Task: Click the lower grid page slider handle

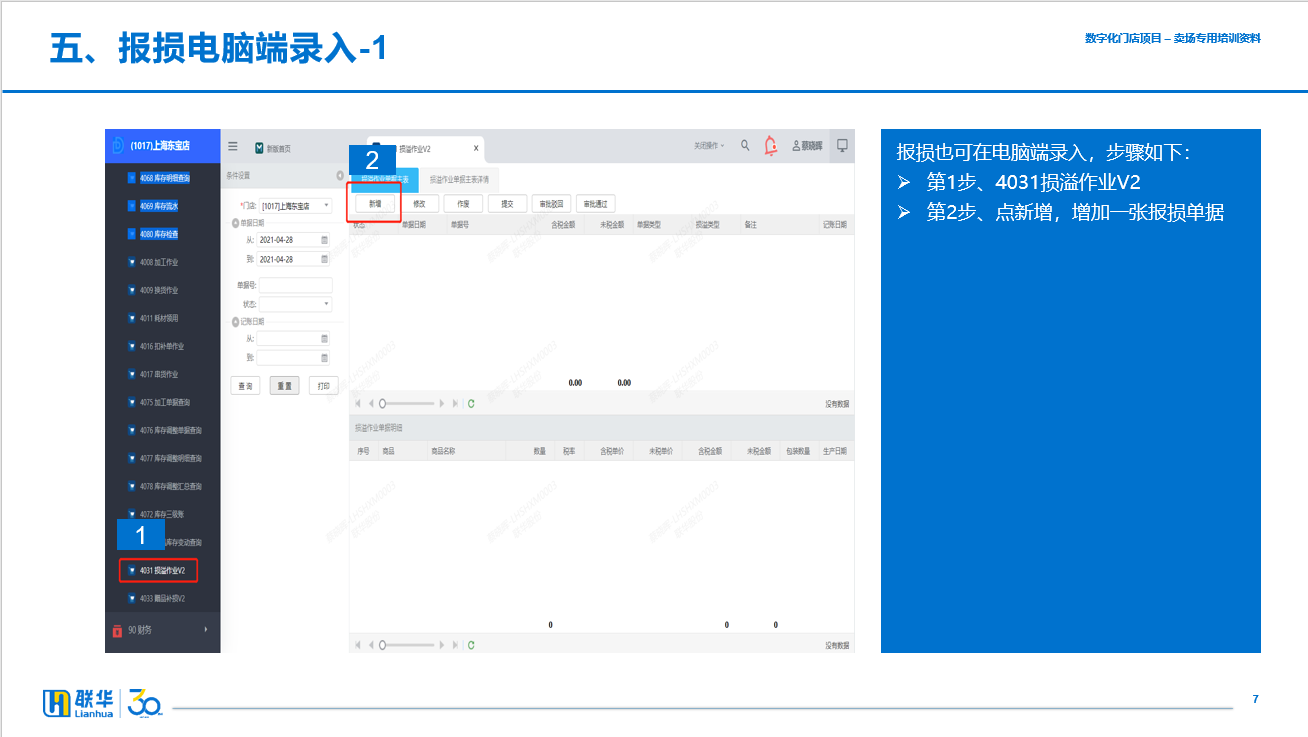Action: 383,645
